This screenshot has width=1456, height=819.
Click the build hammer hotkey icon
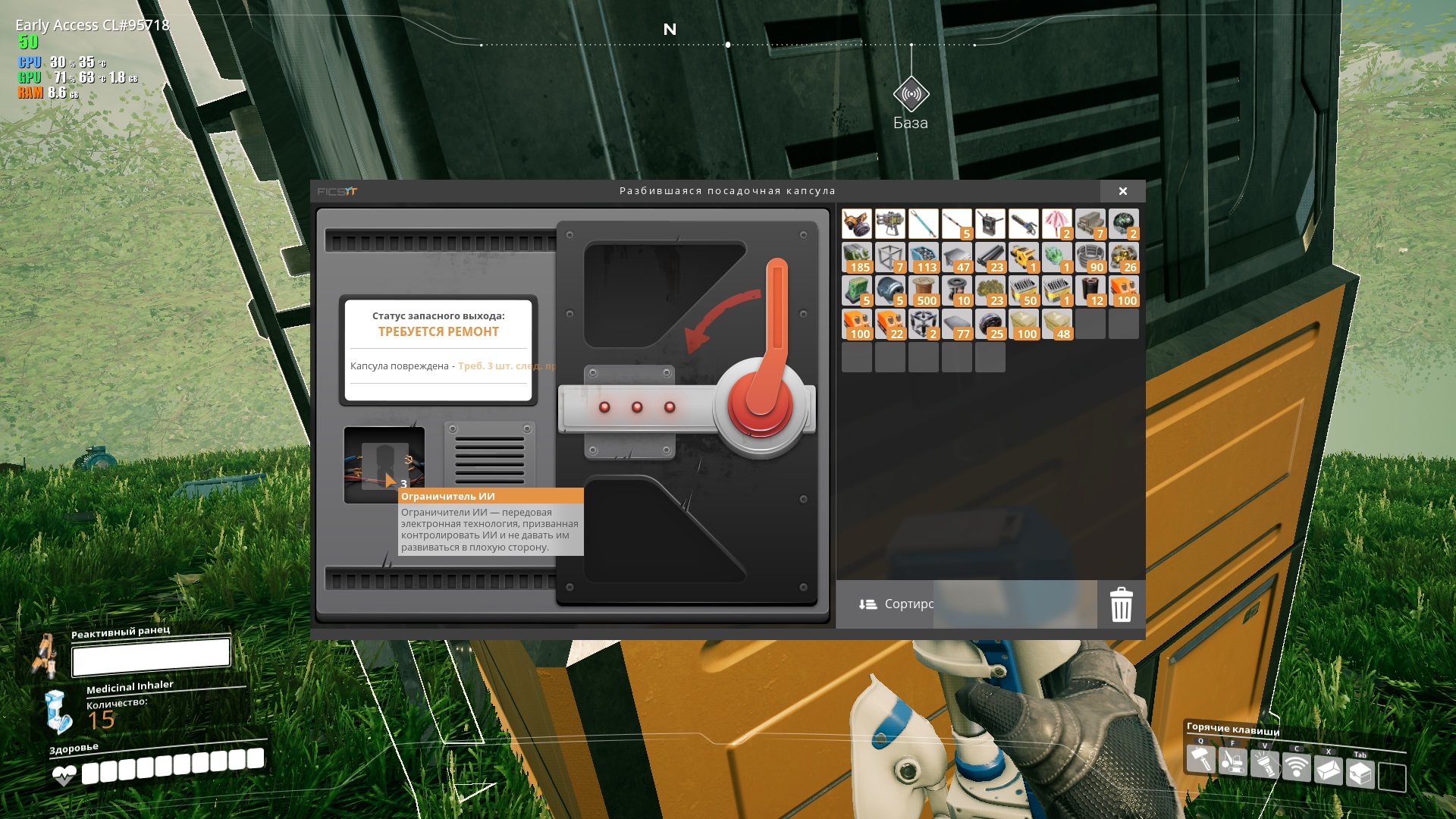[x=1200, y=759]
